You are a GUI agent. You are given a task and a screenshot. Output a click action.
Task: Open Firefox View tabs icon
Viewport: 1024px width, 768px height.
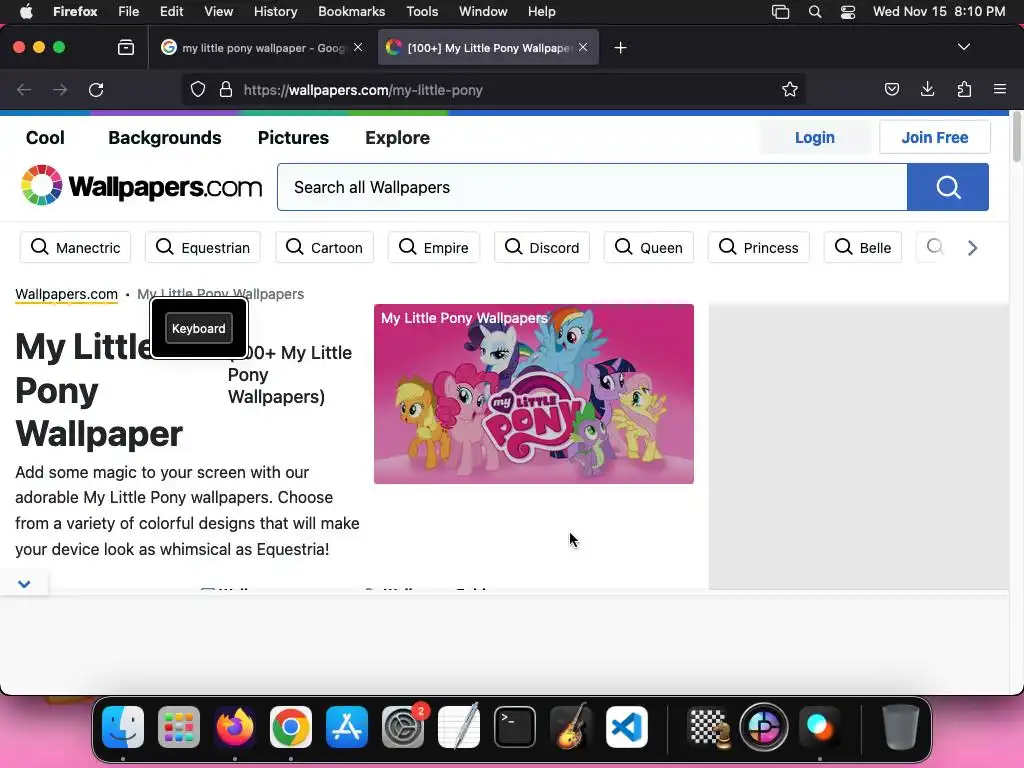[126, 47]
